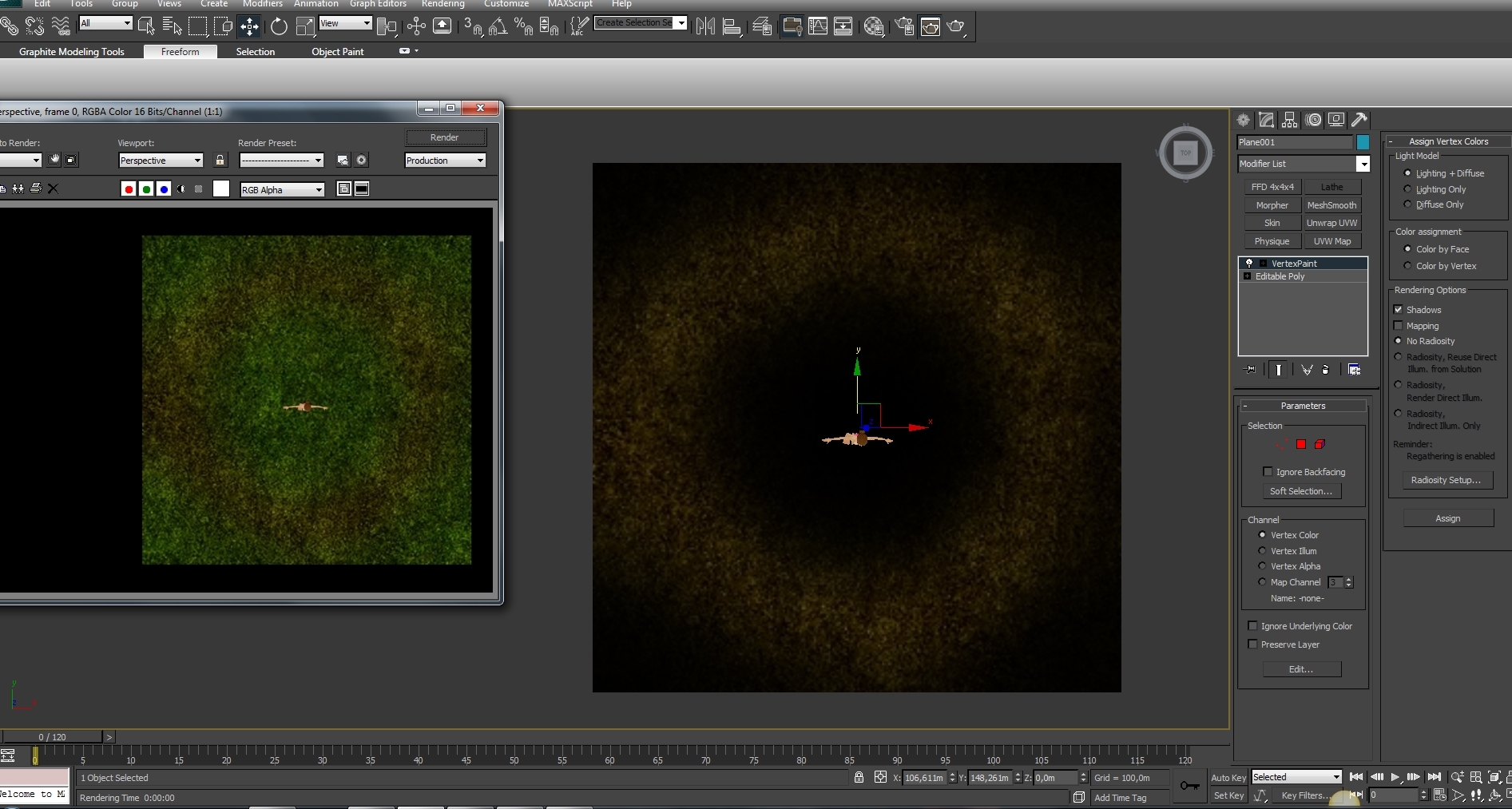Click Configure Modifier Sets icon

(x=1354, y=369)
